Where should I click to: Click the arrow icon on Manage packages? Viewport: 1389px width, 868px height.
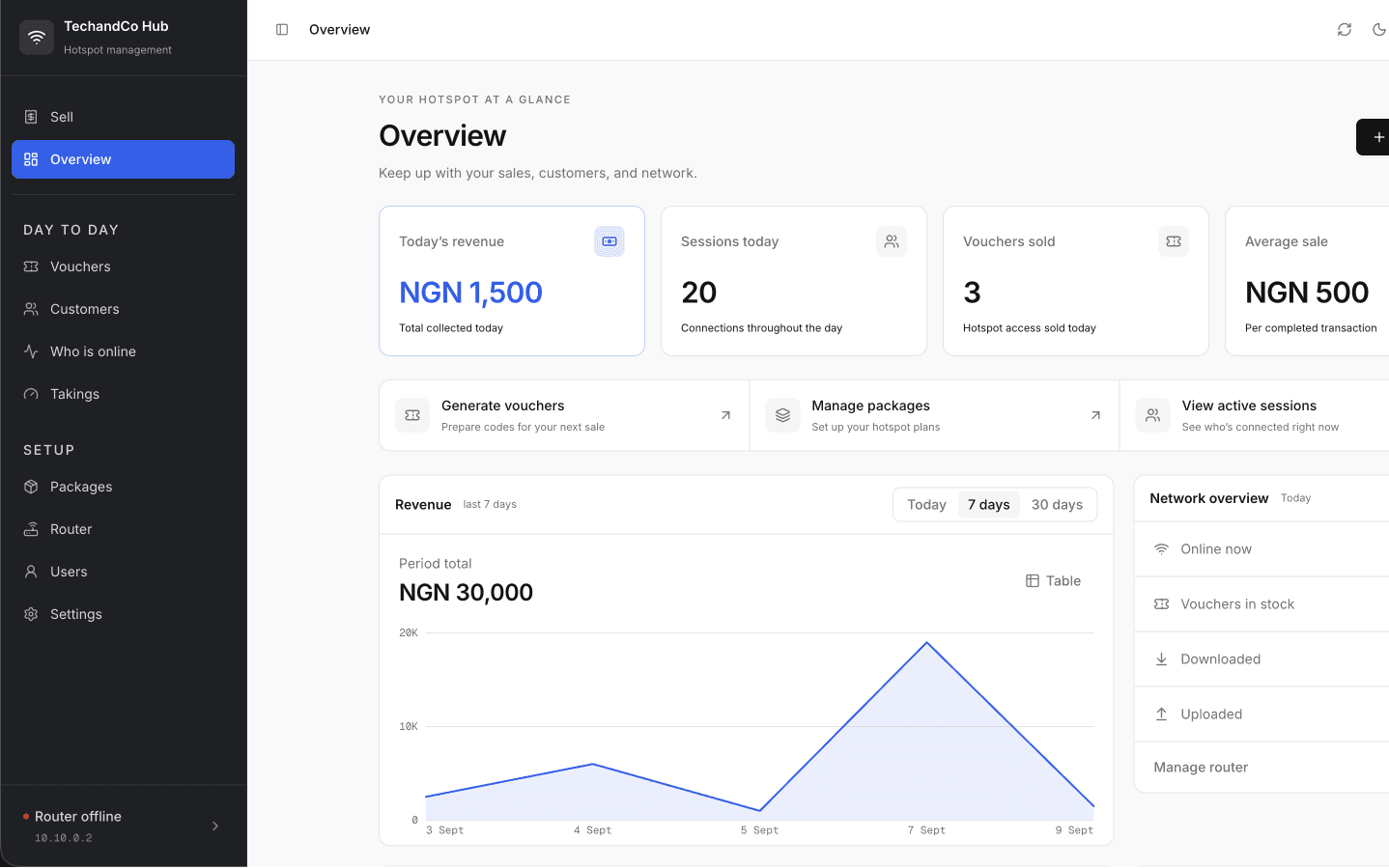coord(1095,415)
